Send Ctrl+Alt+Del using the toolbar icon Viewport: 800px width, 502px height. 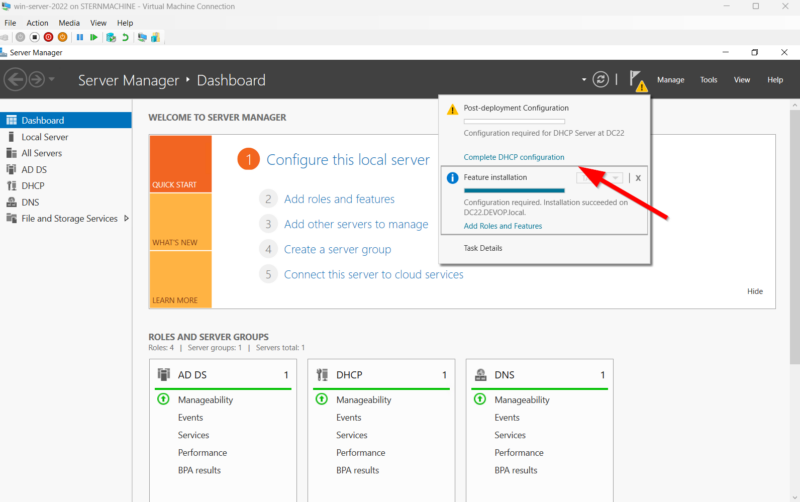click(4, 37)
